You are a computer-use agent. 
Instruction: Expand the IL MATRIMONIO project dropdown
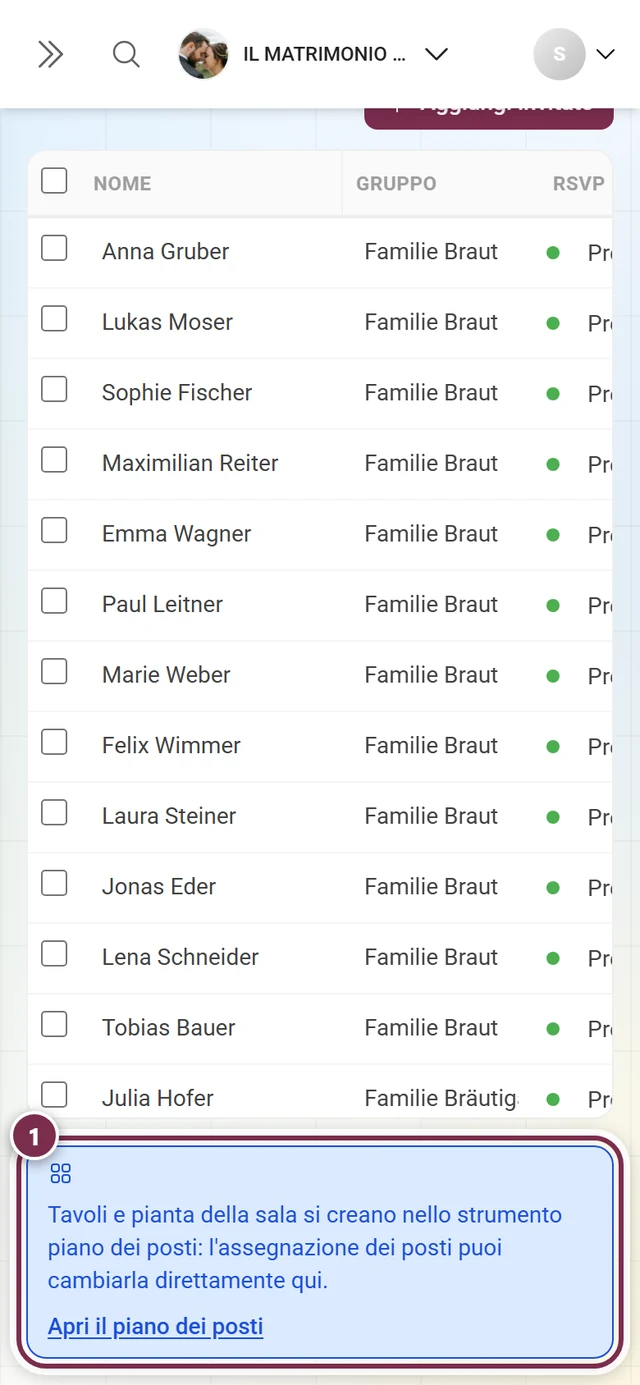point(436,54)
